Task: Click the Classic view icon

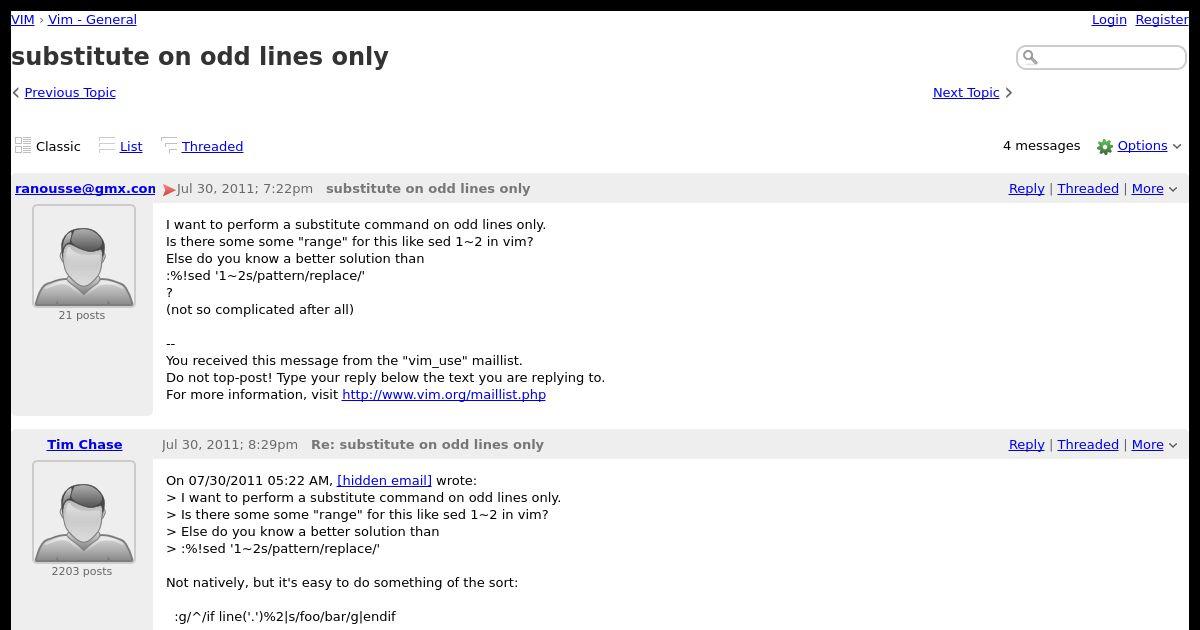Action: coord(23,146)
